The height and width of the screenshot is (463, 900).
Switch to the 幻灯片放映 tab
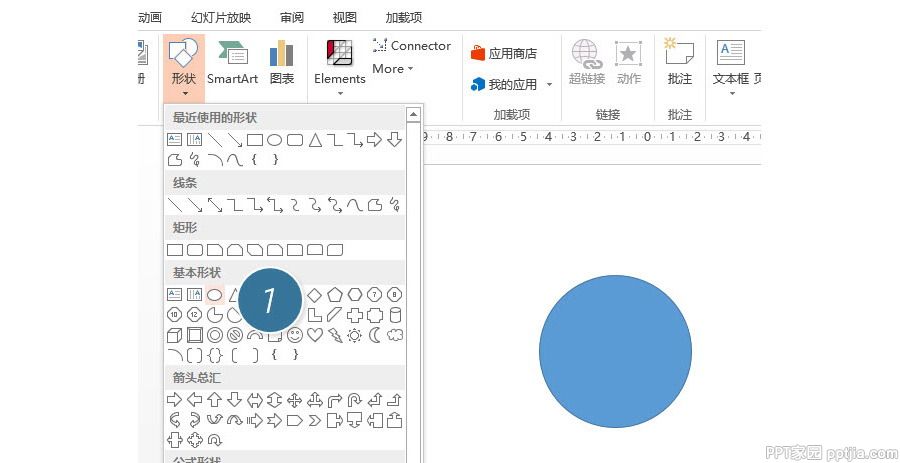(221, 18)
